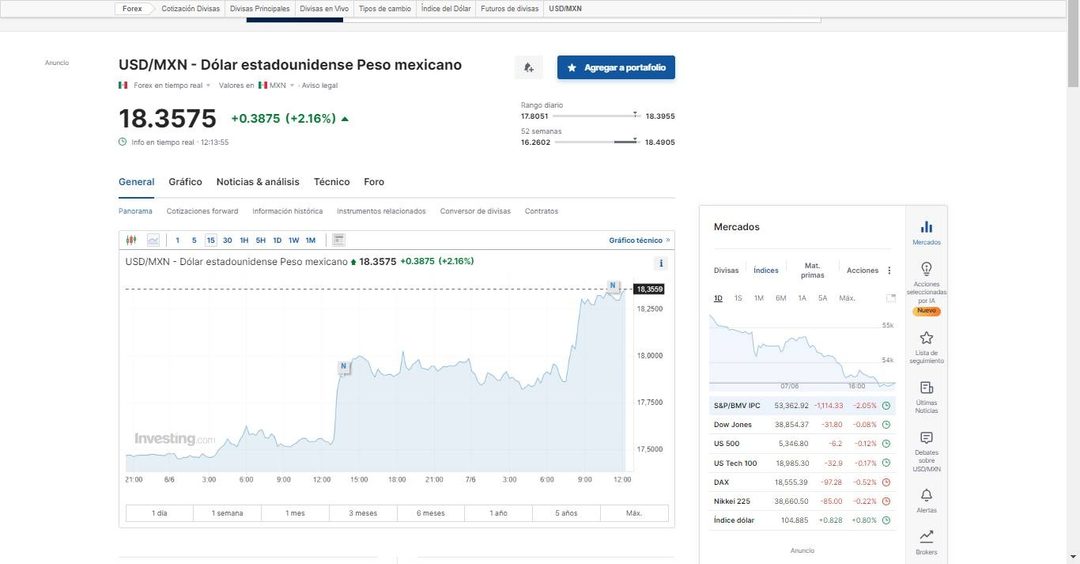Image resolution: width=1080 pixels, height=564 pixels.
Task: Click the N news marker near 12:00 peak
Action: point(612,285)
